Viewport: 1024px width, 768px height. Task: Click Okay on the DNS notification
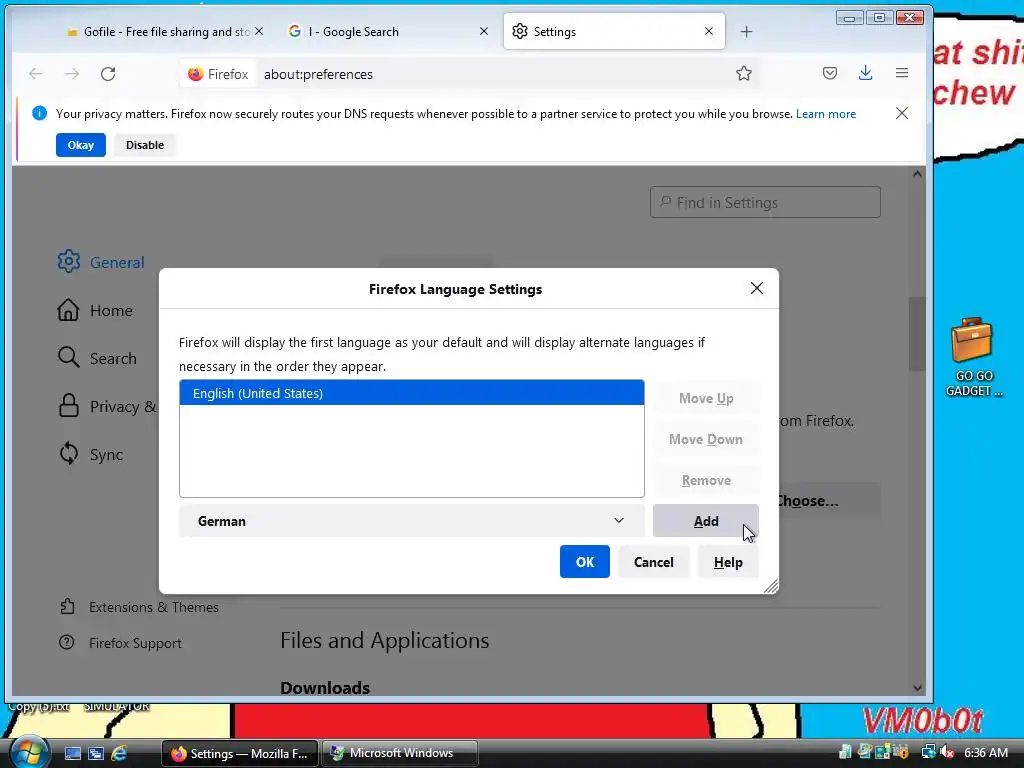80,145
